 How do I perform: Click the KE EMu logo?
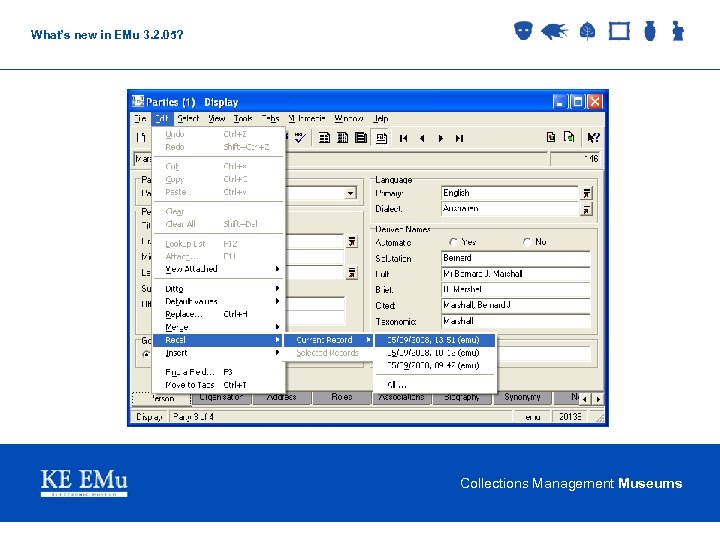tap(84, 483)
